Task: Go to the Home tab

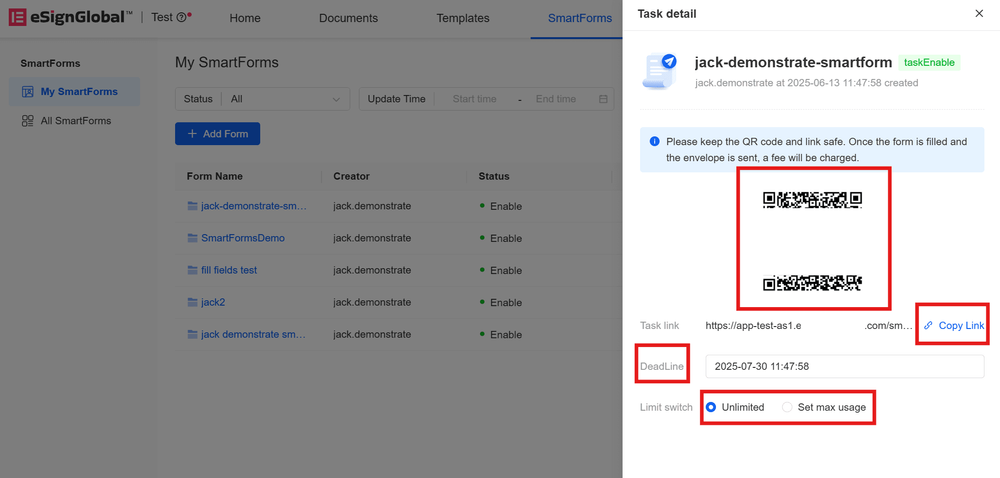Action: click(x=245, y=18)
